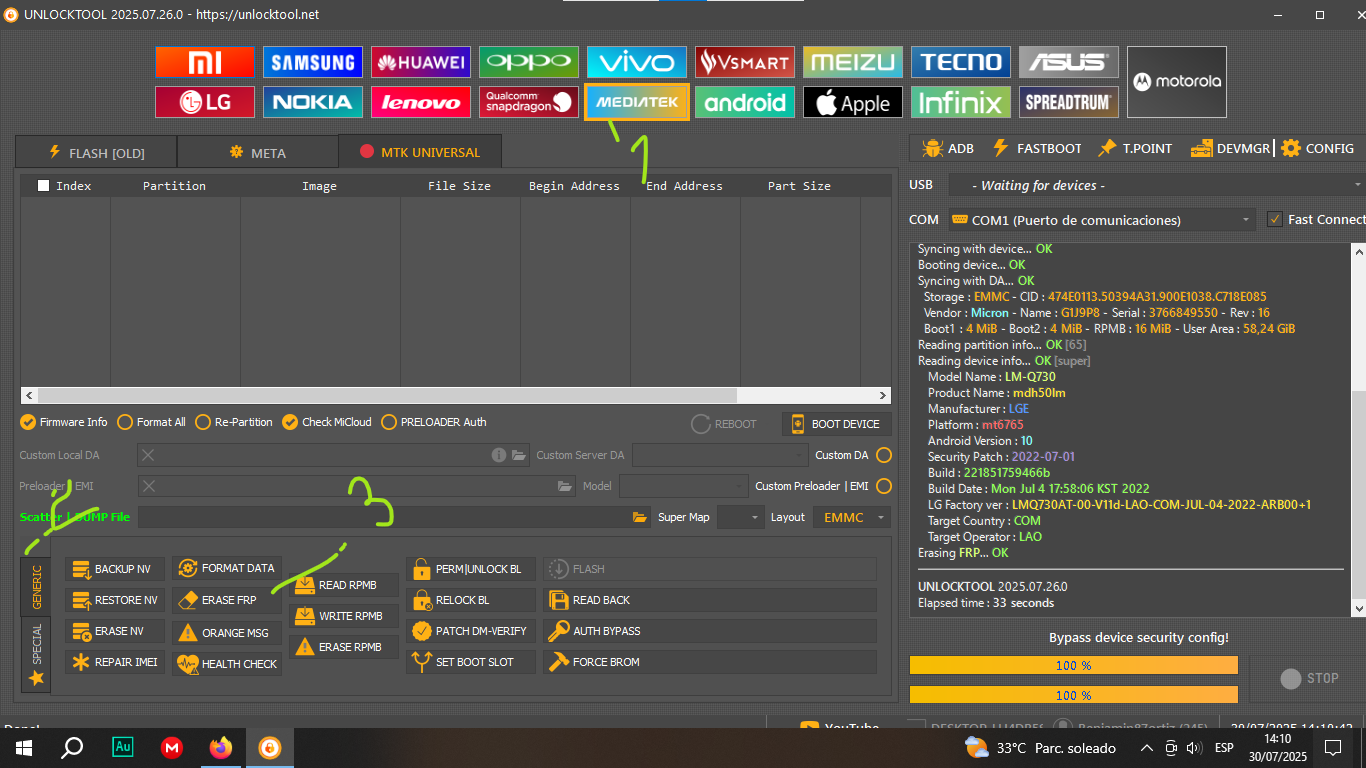1366x768 pixels.
Task: Open CONFIG settings gear
Action: (x=1318, y=148)
